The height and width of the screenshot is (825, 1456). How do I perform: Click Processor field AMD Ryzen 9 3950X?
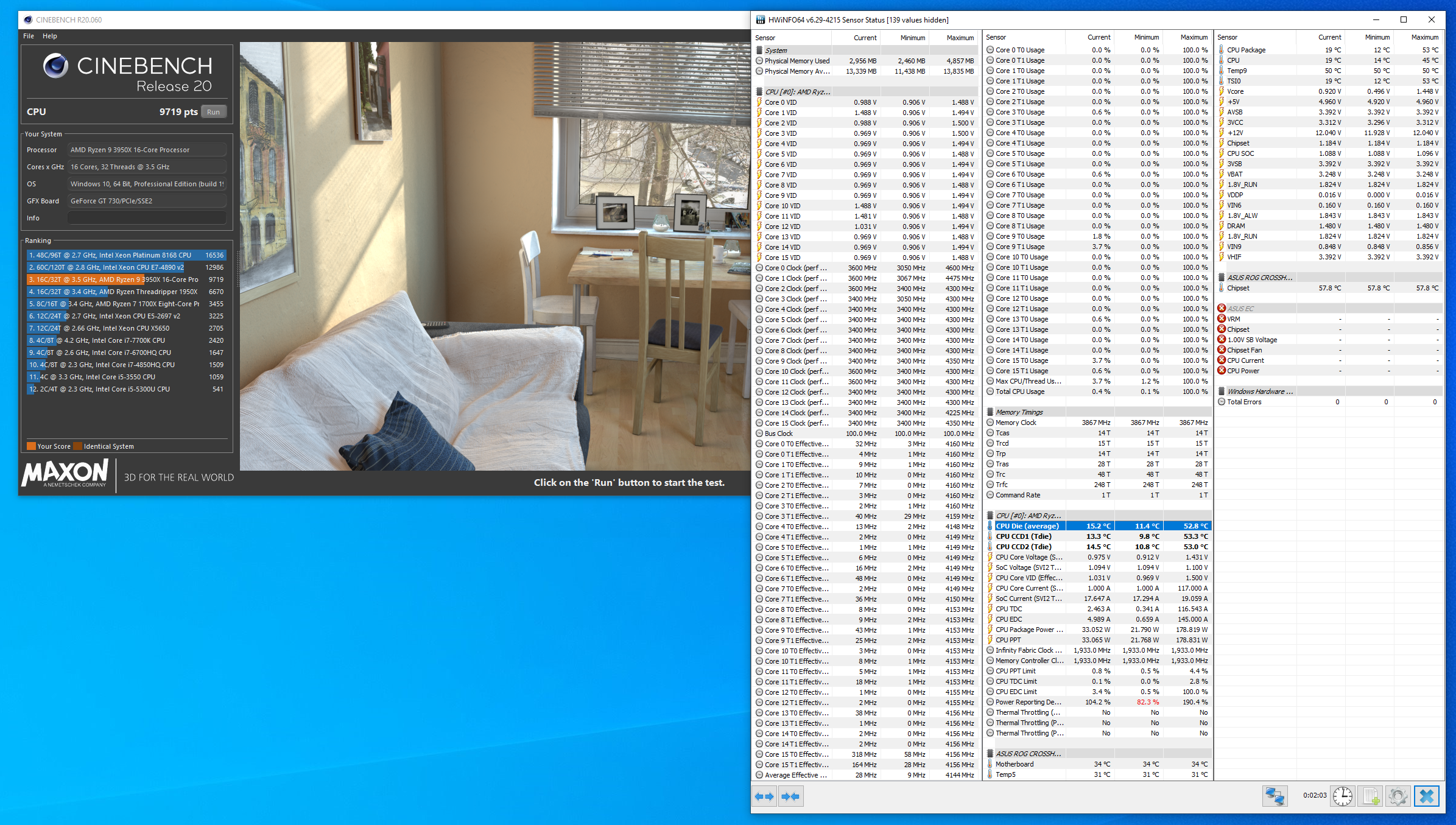(147, 150)
